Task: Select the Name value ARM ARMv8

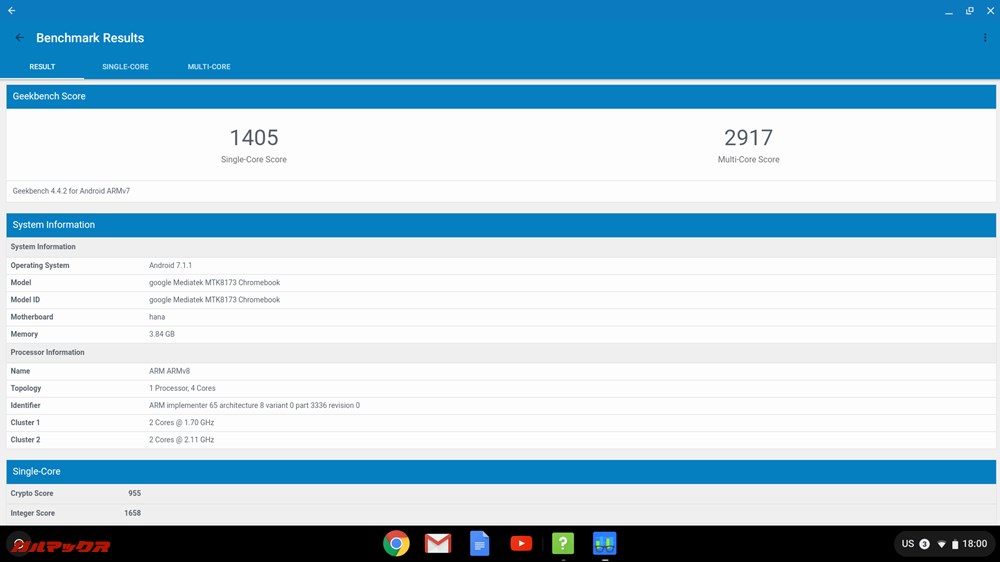Action: tap(169, 371)
